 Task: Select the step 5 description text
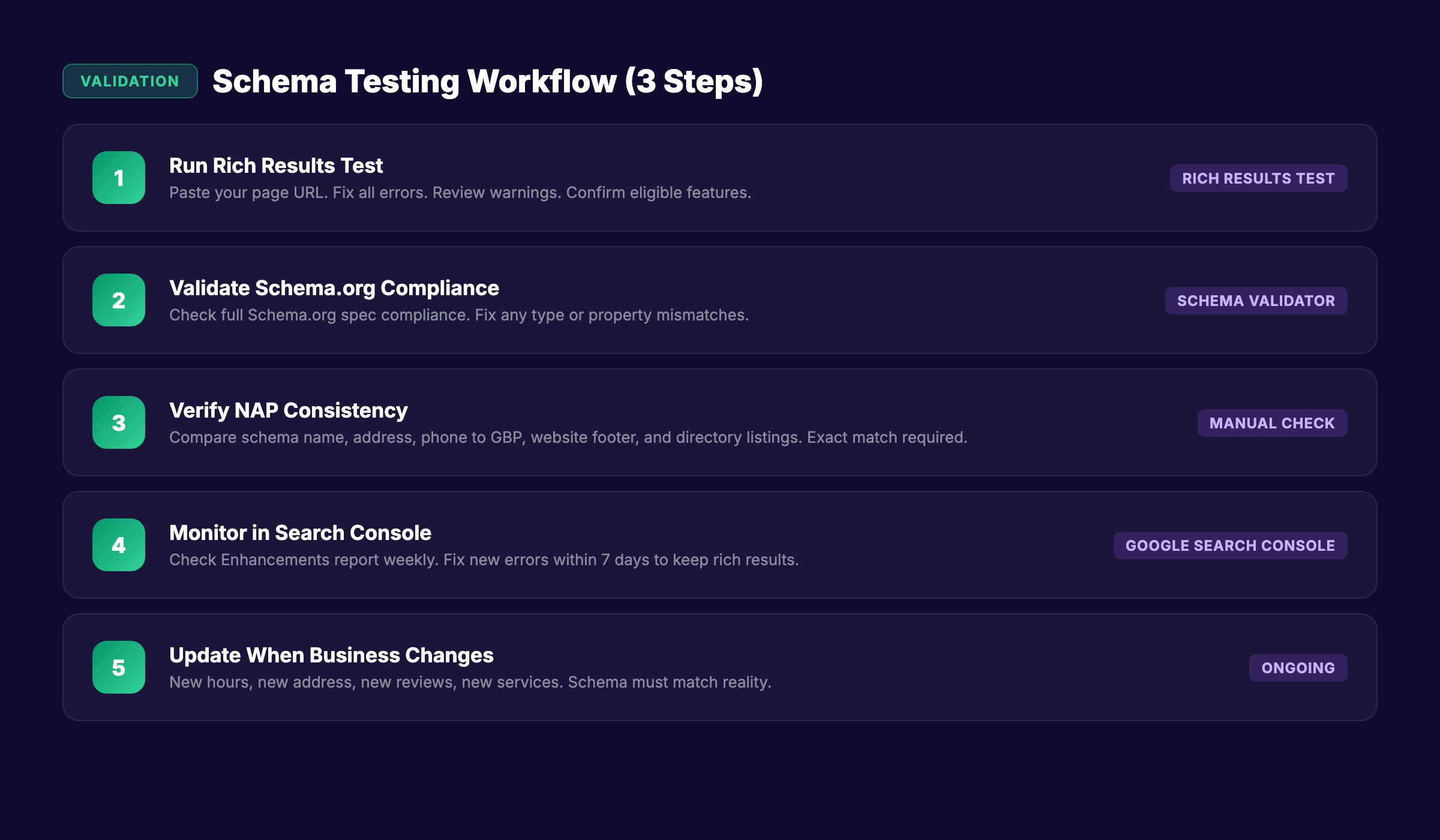[x=471, y=682]
